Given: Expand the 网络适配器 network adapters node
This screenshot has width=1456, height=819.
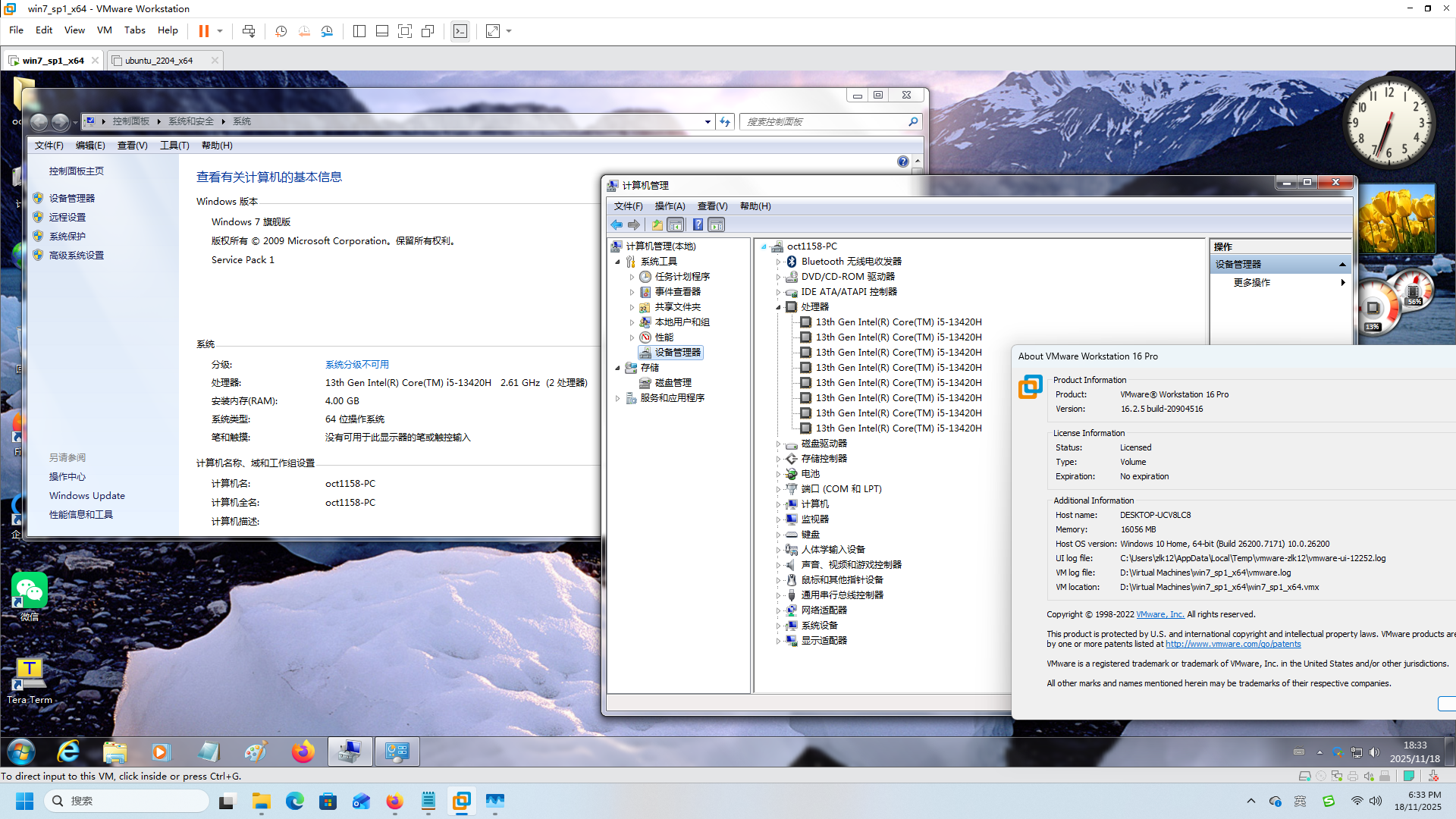Looking at the screenshot, I should click(778, 610).
